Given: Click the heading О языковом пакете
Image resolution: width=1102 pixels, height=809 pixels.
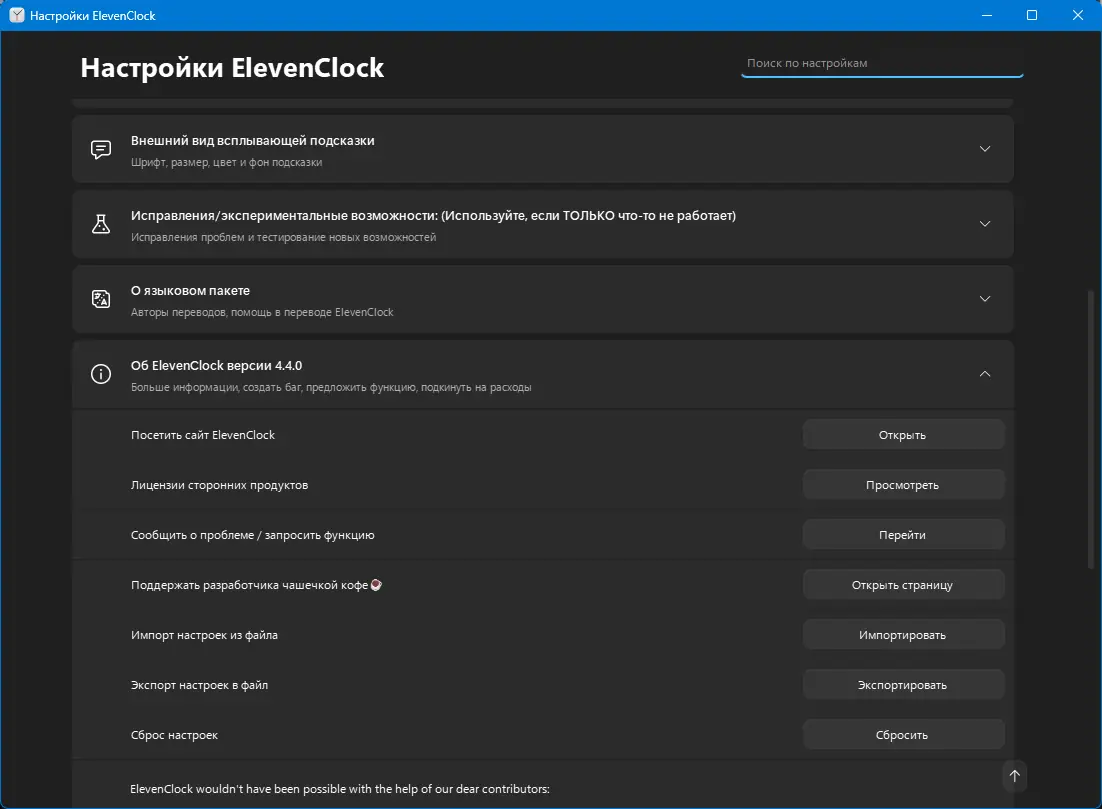Looking at the screenshot, I should tap(190, 291).
